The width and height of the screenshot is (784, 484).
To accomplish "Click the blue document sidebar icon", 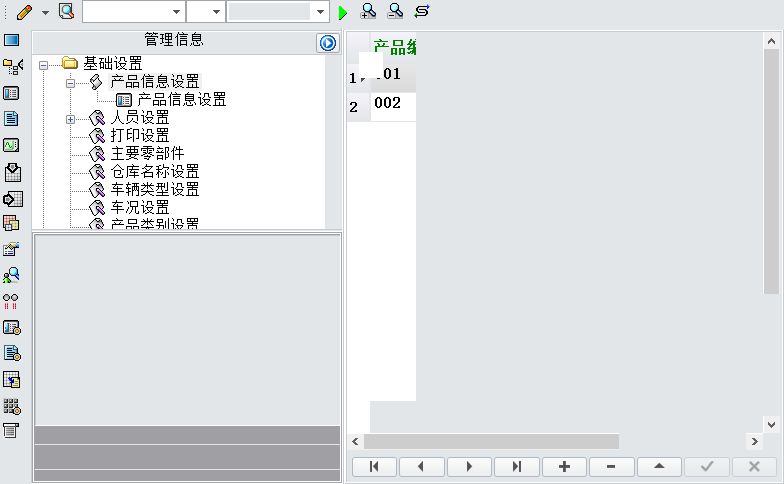I will (11, 119).
